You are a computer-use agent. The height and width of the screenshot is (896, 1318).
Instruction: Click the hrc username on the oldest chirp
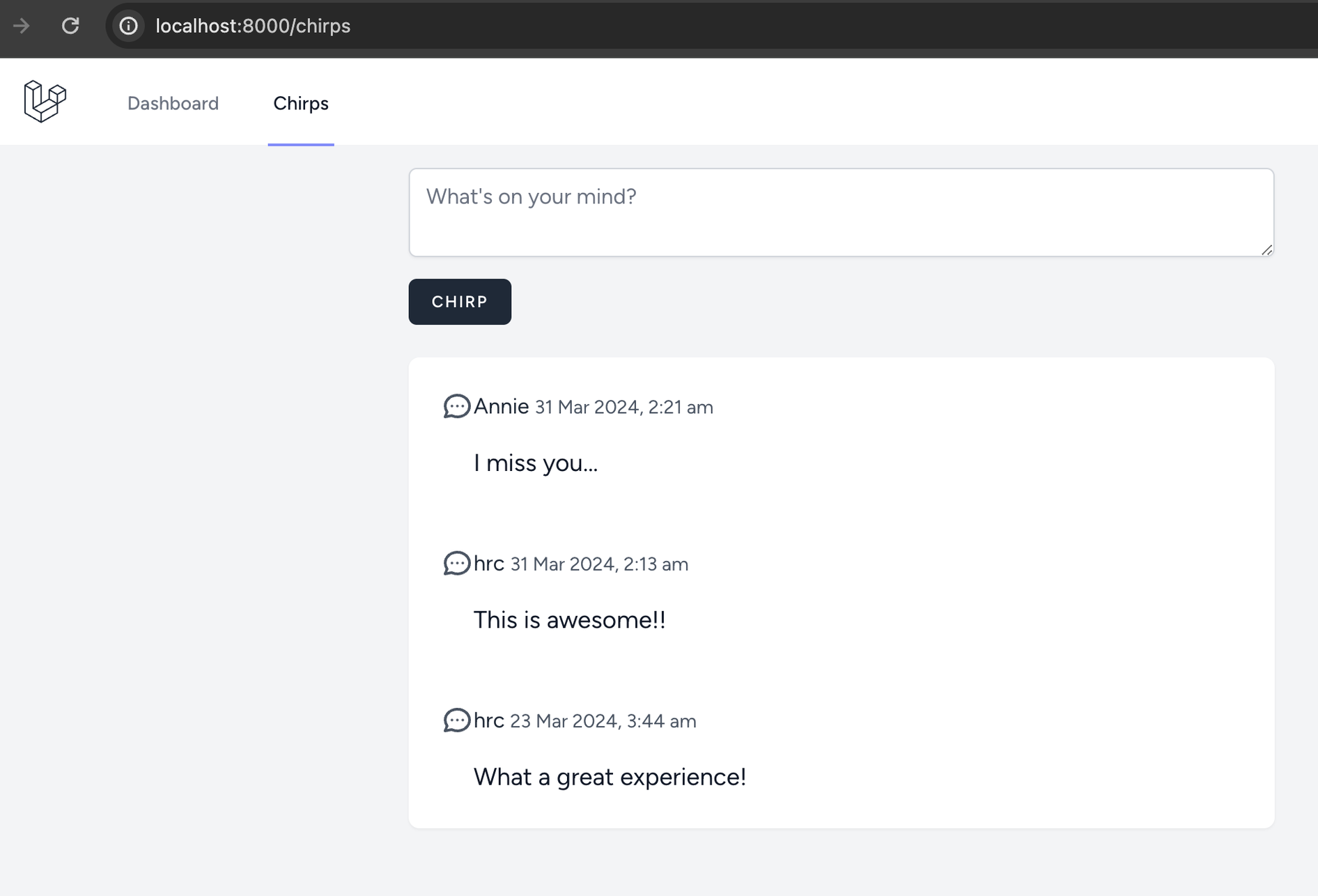pos(489,720)
